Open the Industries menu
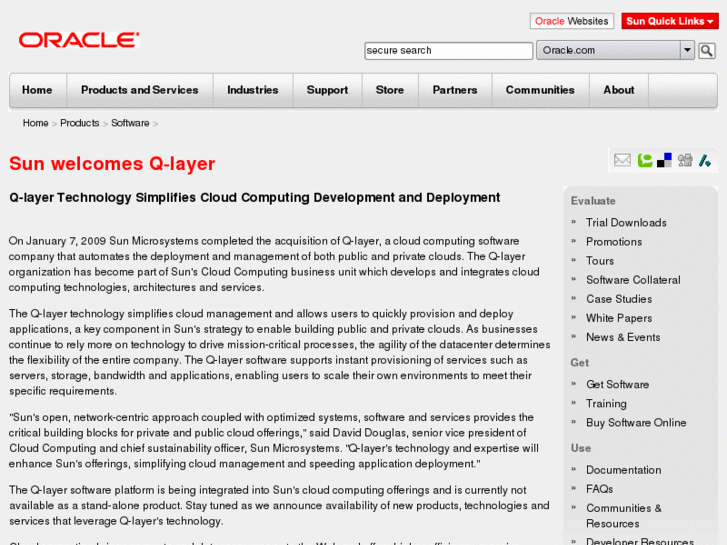727x545 pixels. pyautogui.click(x=253, y=90)
